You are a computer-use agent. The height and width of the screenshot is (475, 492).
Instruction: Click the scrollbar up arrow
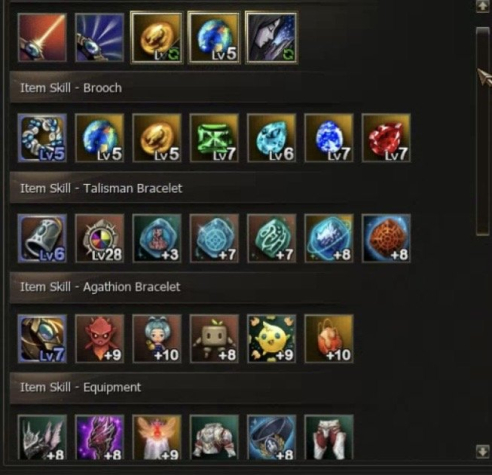click(x=482, y=6)
